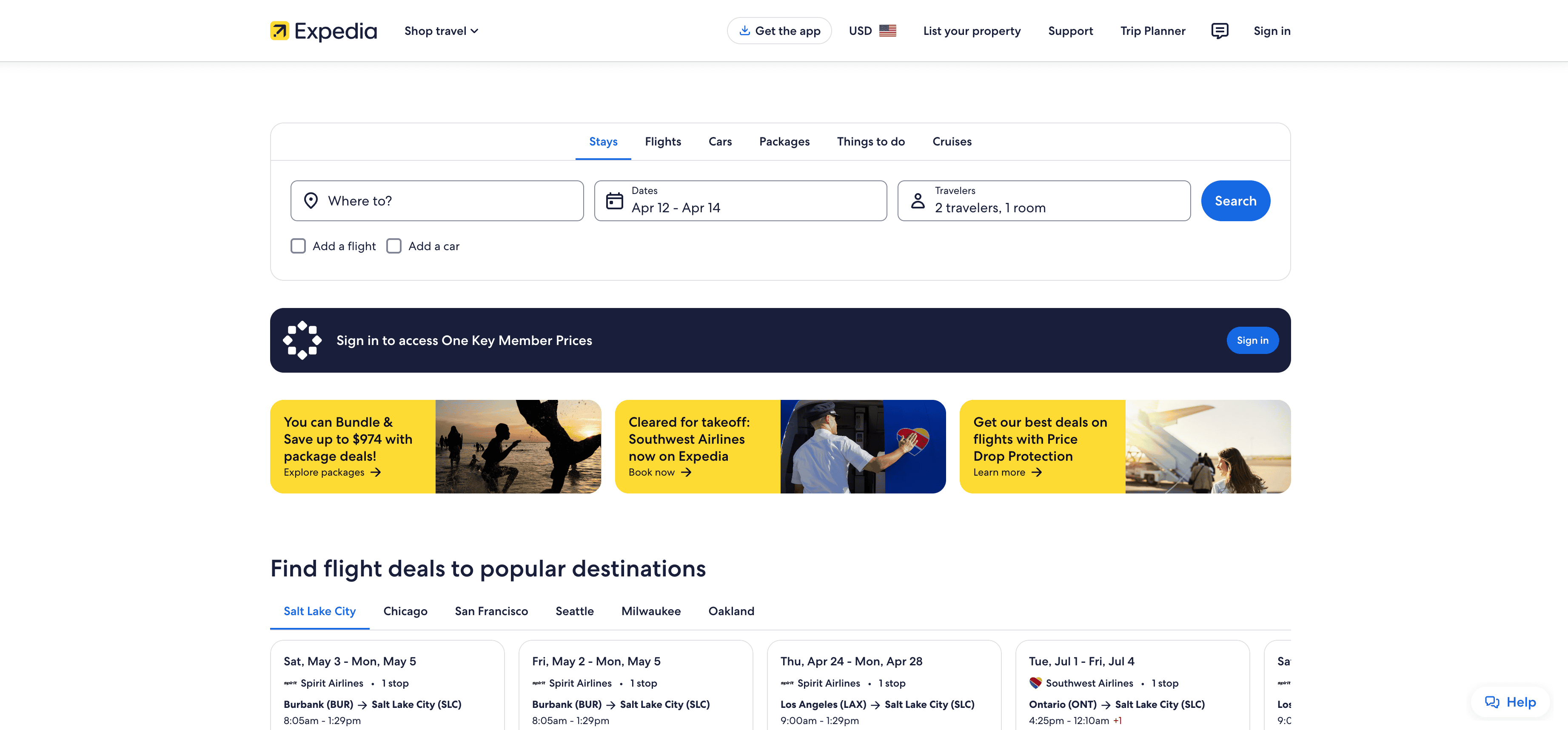1568x730 pixels.
Task: Click the blue Search button
Action: (x=1236, y=200)
